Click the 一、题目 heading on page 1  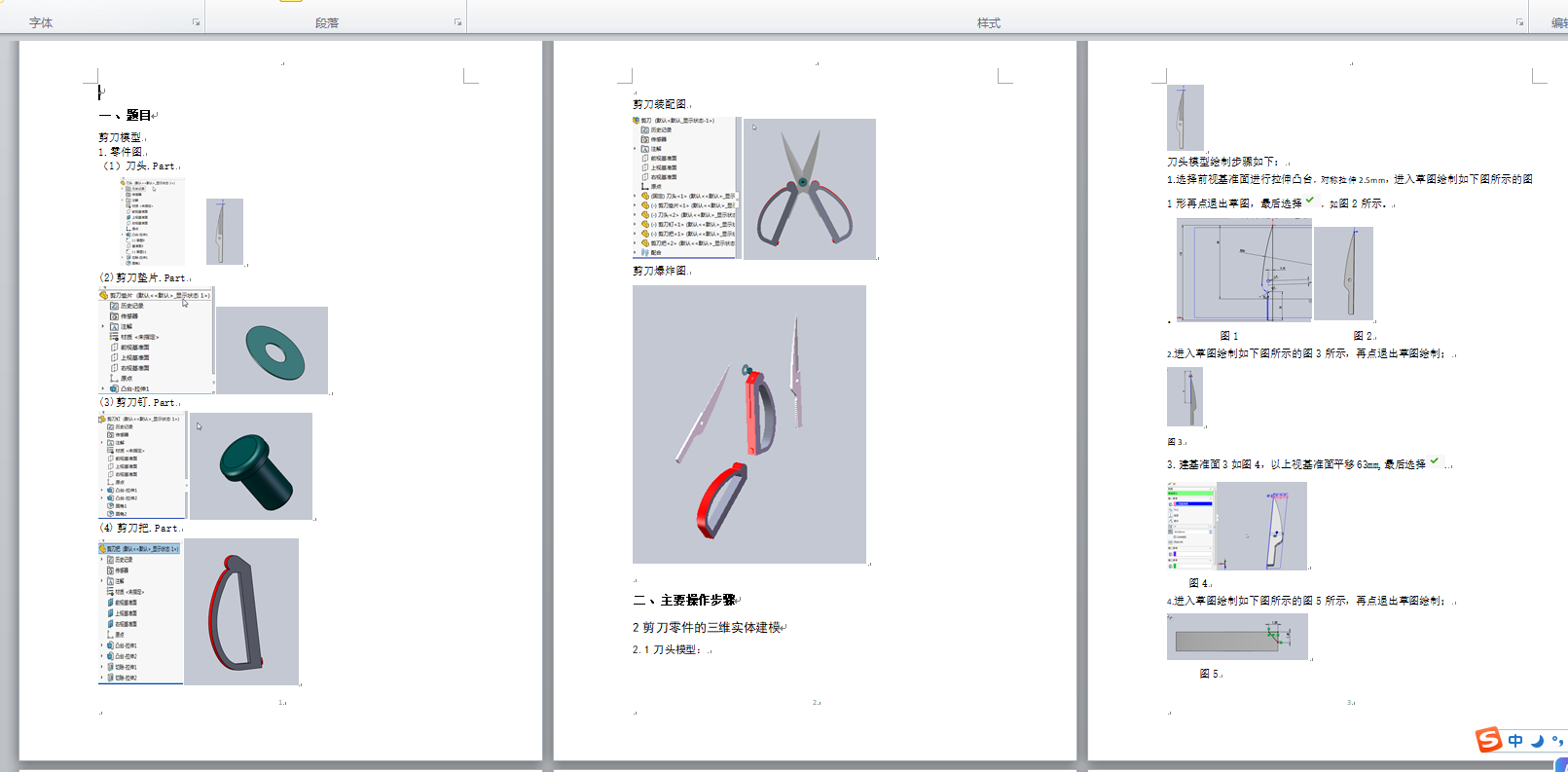(x=126, y=115)
